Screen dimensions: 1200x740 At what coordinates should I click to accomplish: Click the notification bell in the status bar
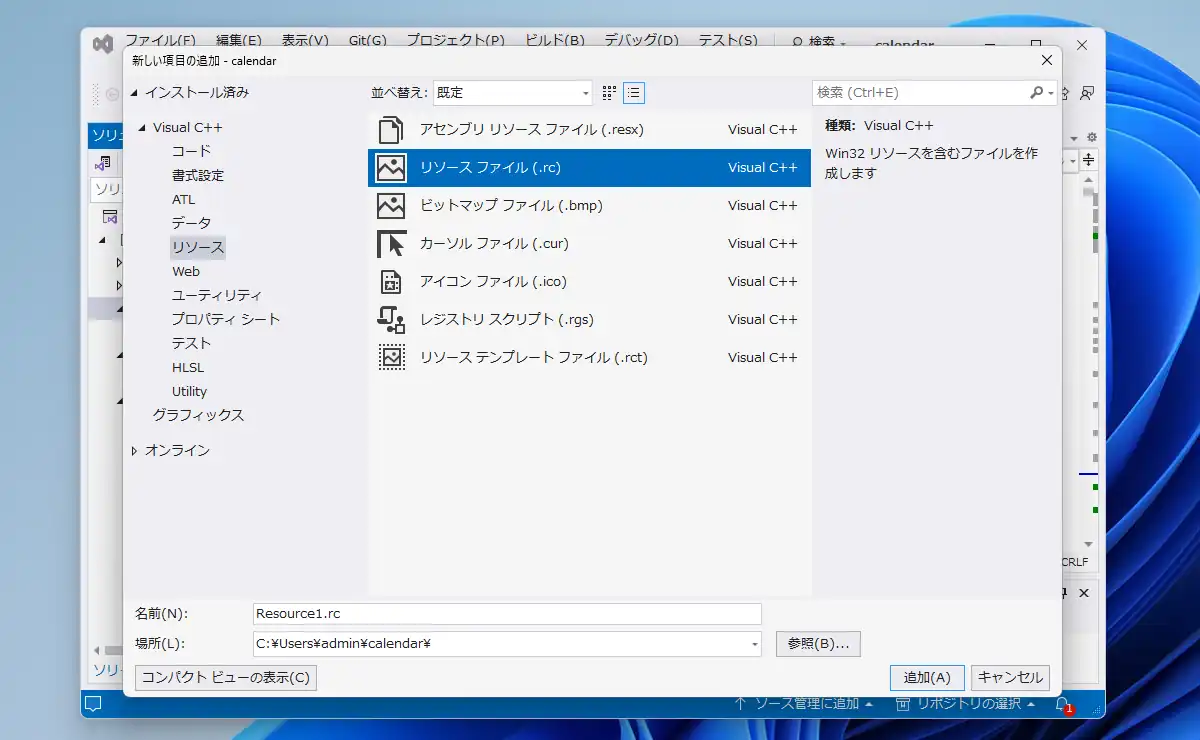[x=1063, y=704]
